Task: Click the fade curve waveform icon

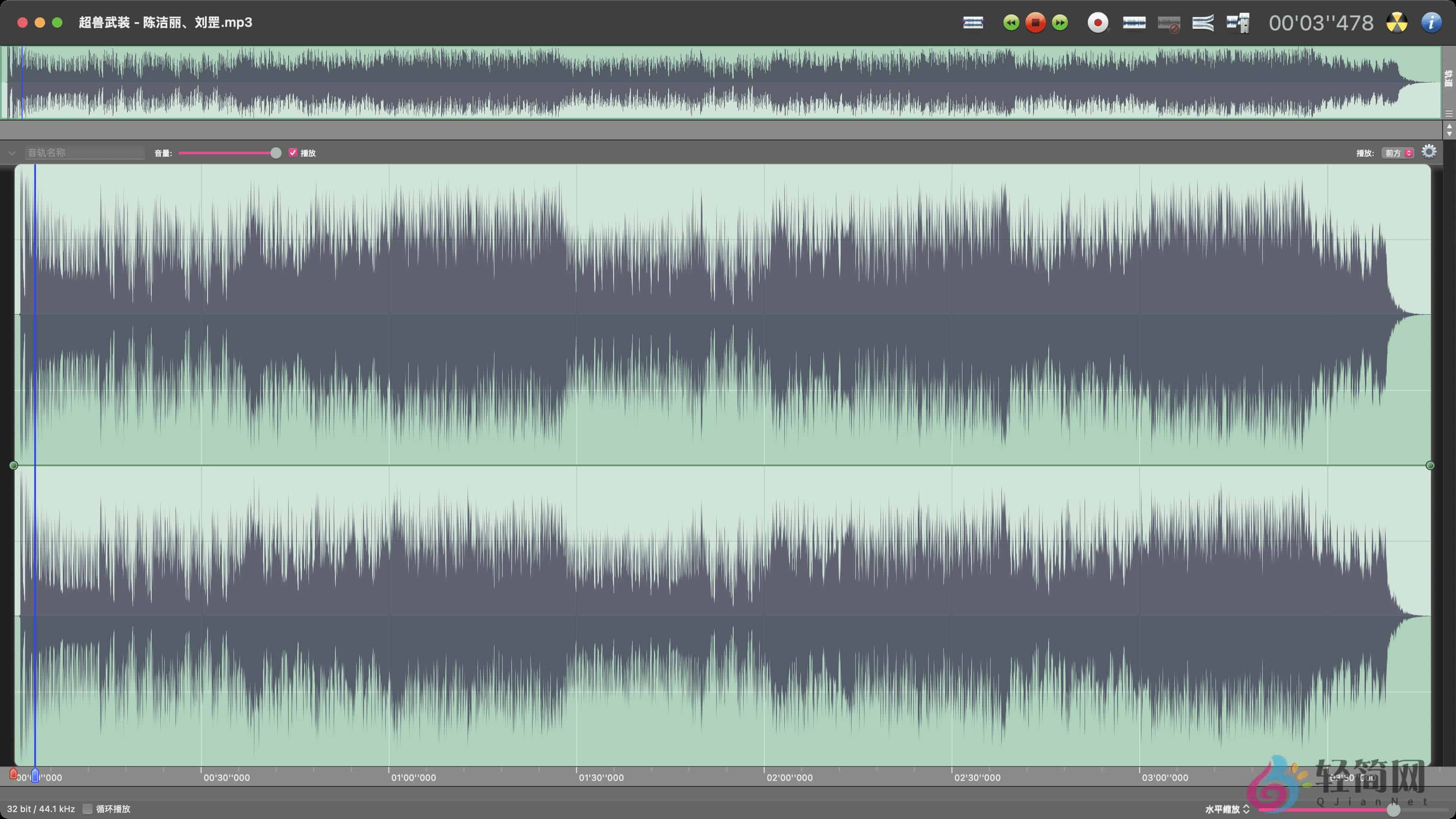Action: 1203,23
